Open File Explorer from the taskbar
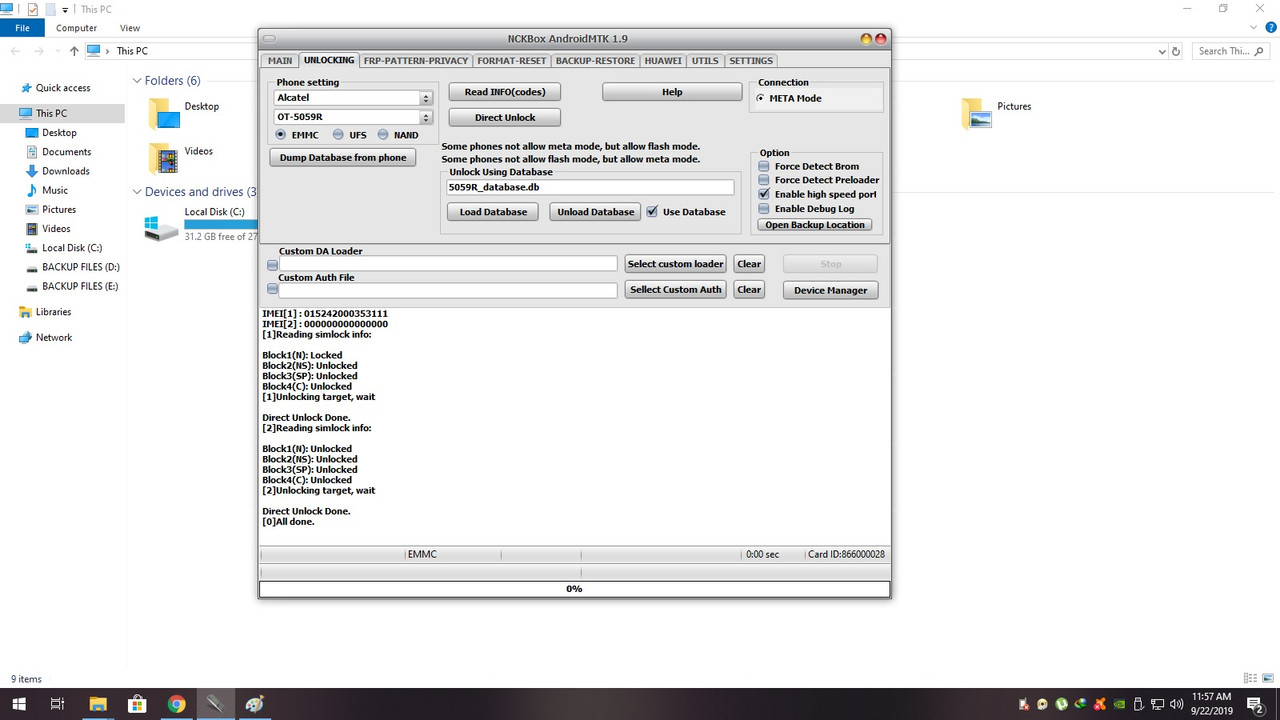The width and height of the screenshot is (1280, 720). [98, 704]
